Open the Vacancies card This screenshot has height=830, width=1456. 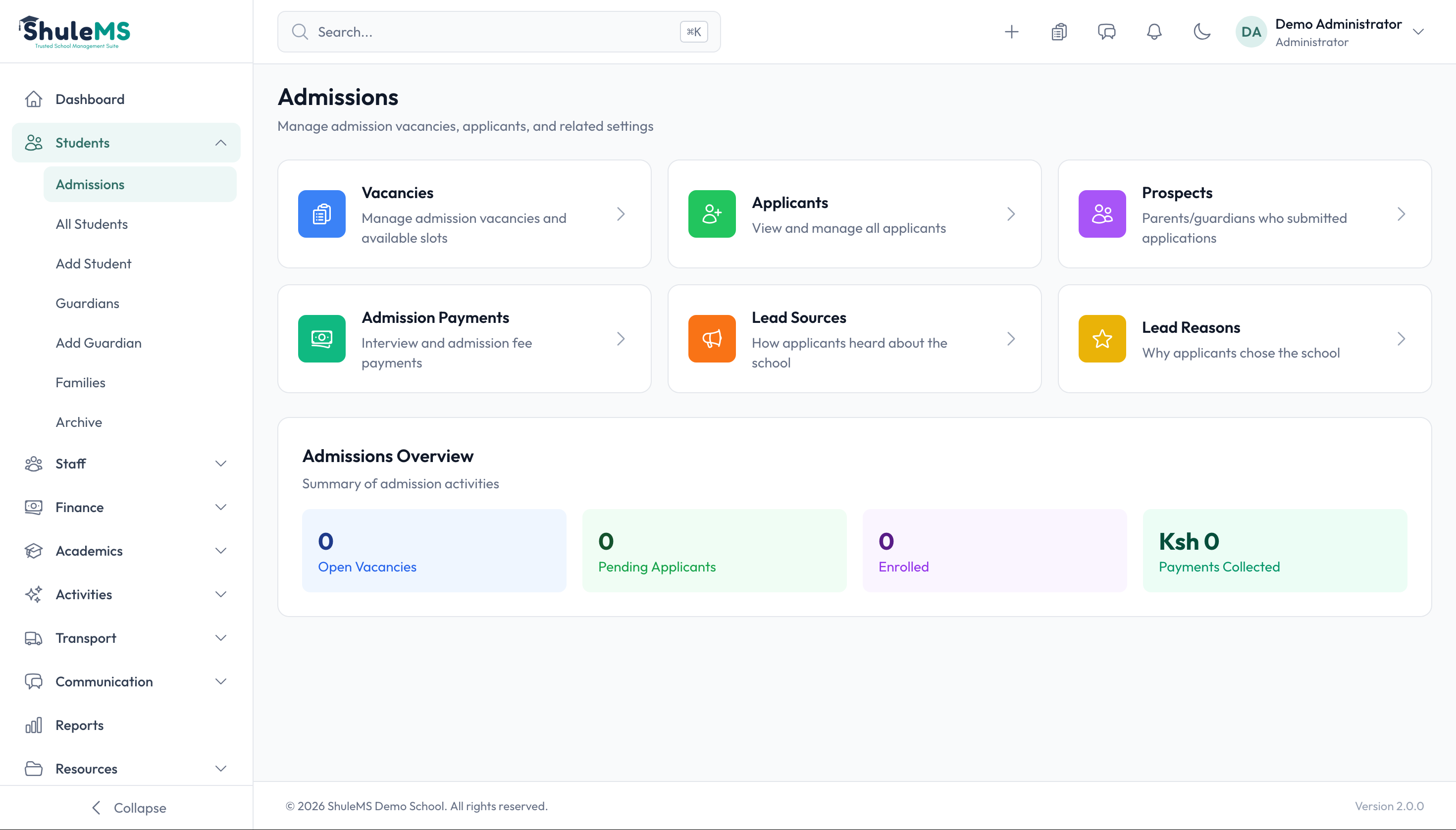[x=464, y=214]
